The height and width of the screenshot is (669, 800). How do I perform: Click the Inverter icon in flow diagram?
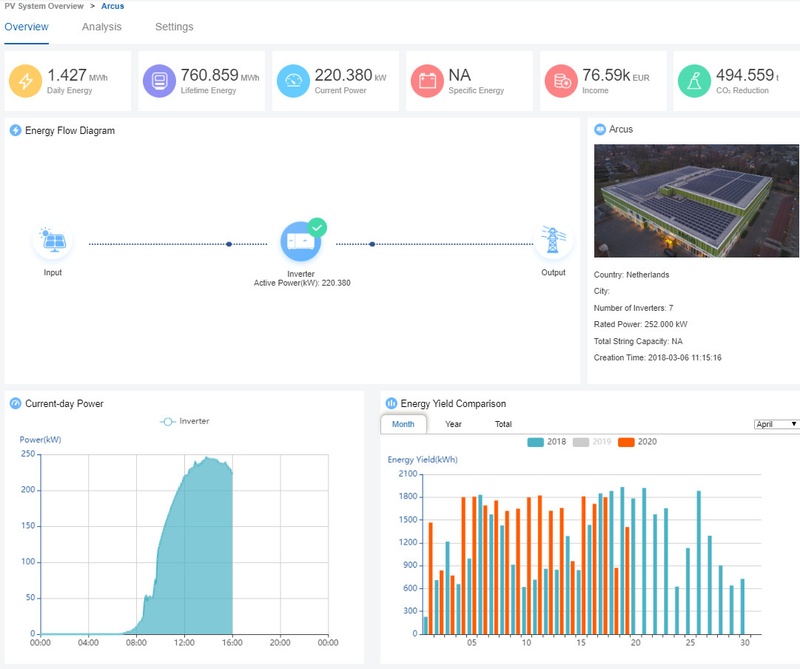point(301,241)
